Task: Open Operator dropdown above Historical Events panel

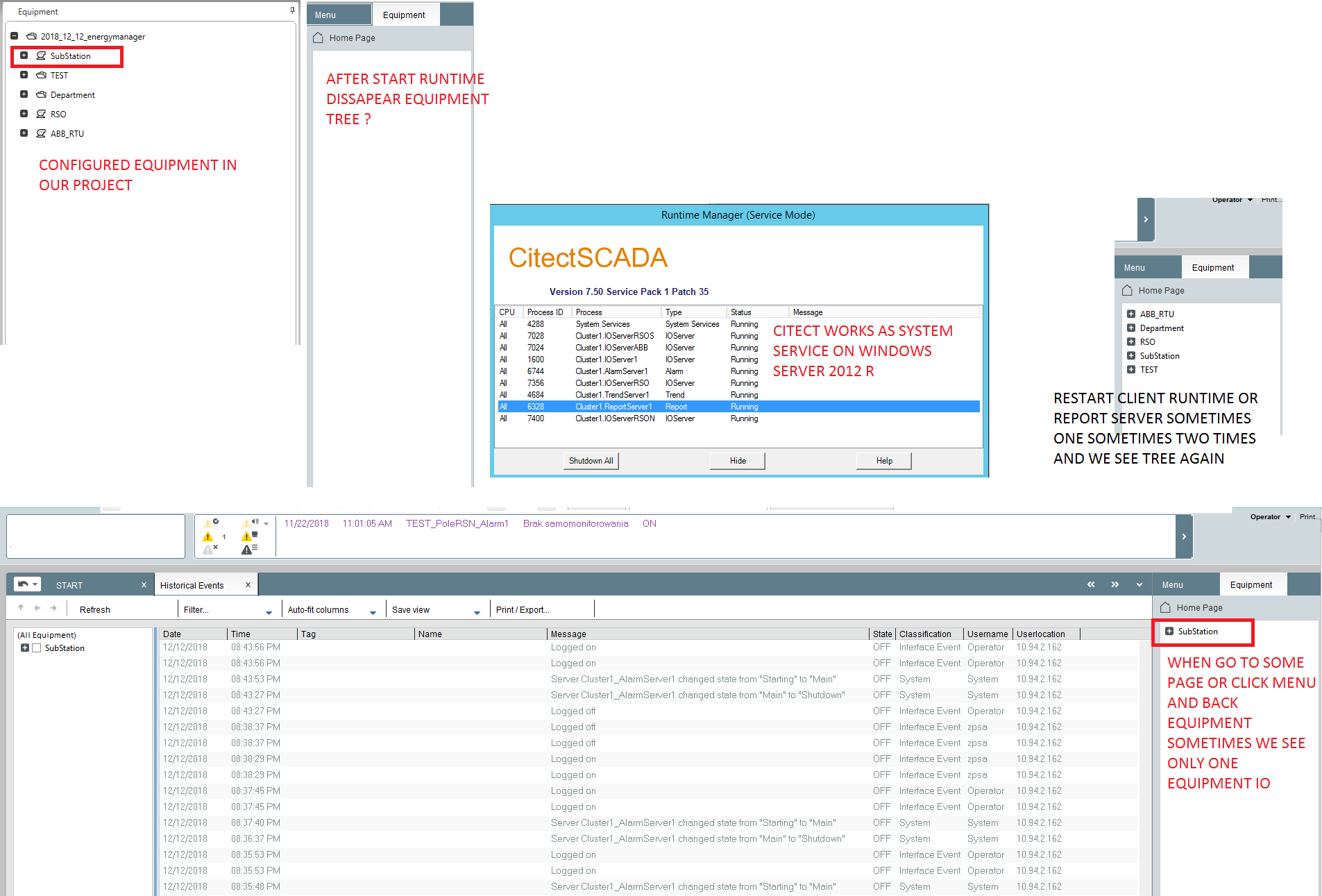Action: (1271, 516)
